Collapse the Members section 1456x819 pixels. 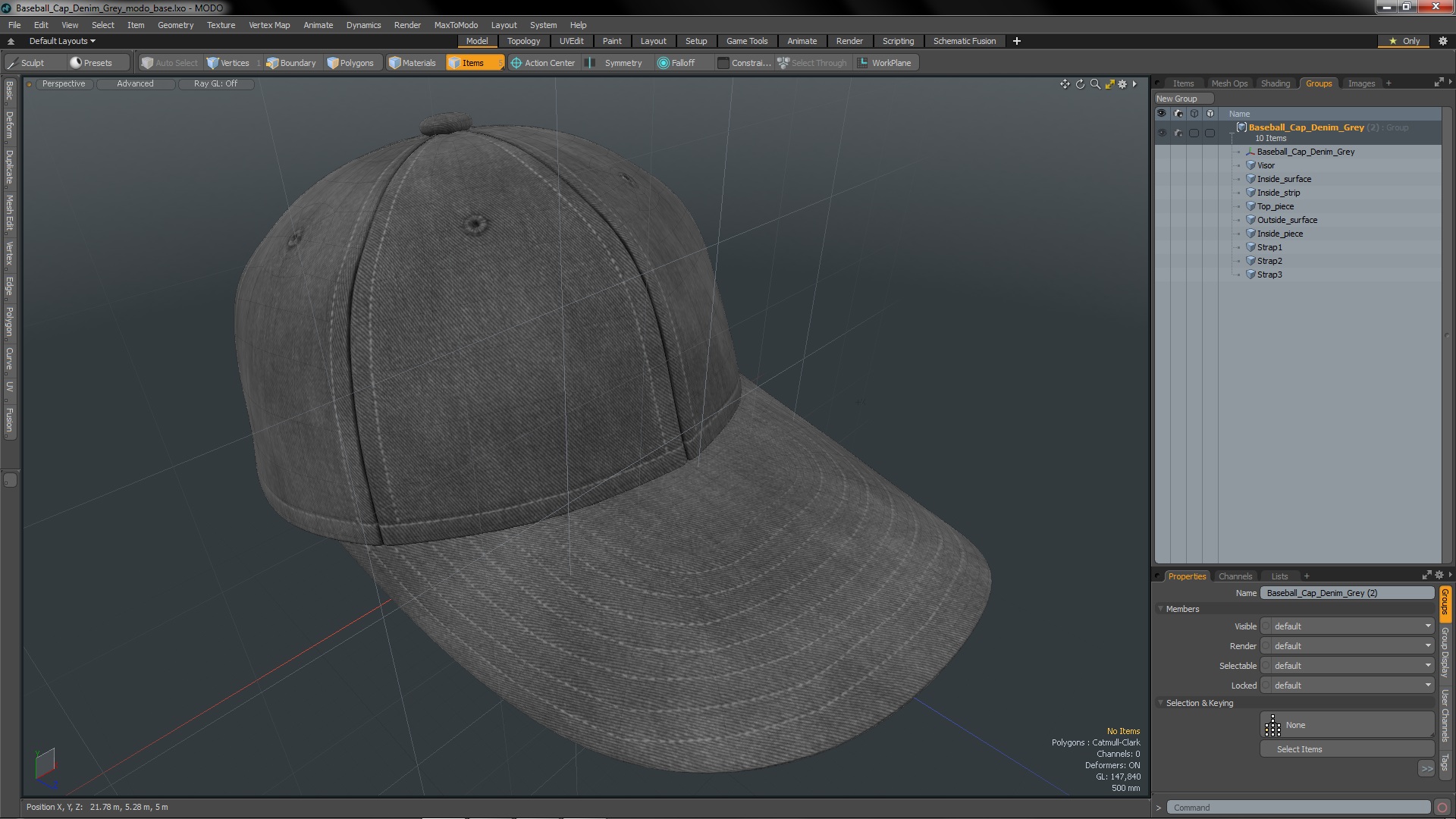coord(1160,609)
